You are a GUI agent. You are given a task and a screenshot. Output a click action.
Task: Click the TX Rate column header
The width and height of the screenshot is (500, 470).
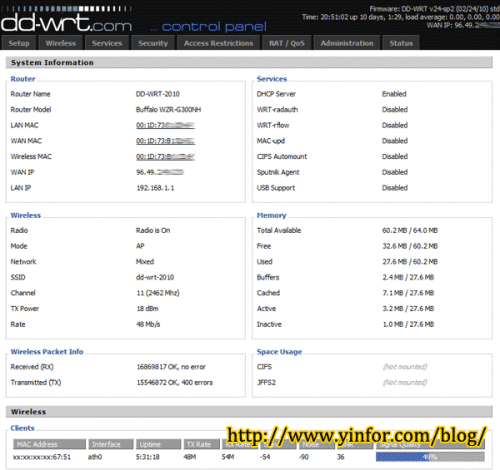(201, 444)
